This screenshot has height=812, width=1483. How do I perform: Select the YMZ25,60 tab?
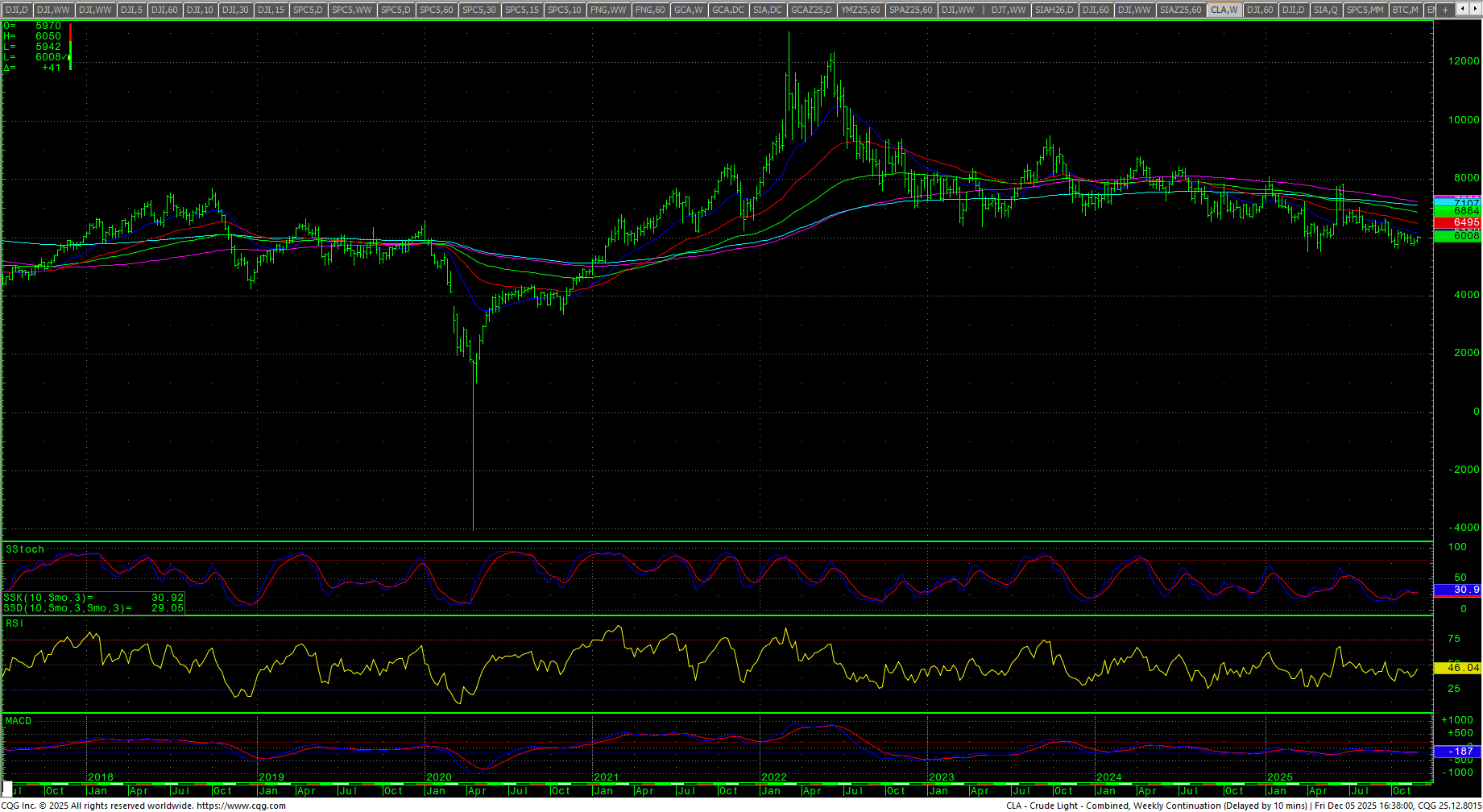860,10
